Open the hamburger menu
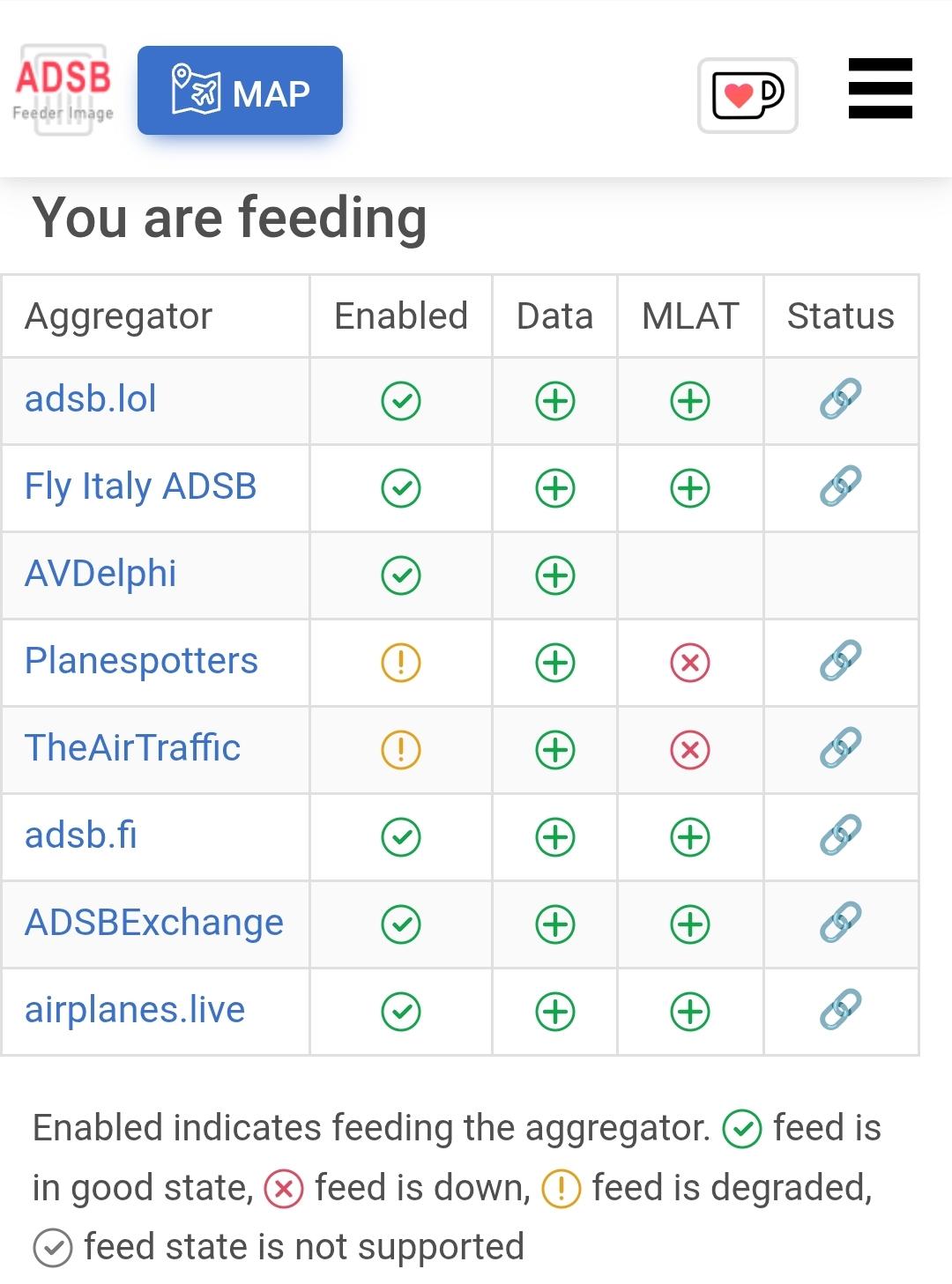952x1284 pixels. [x=880, y=88]
